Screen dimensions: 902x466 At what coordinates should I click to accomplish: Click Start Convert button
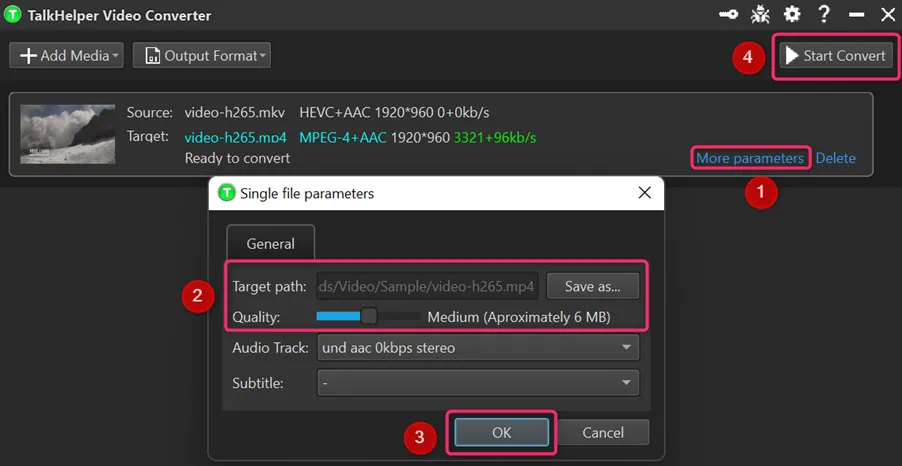[836, 56]
